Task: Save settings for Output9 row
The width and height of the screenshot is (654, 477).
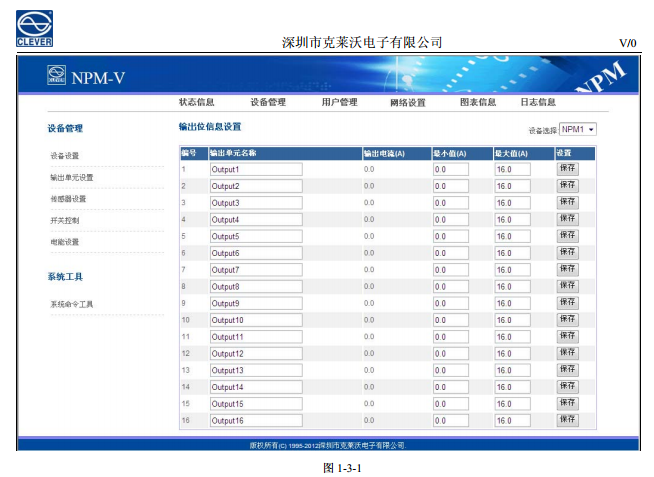Action: (x=568, y=303)
